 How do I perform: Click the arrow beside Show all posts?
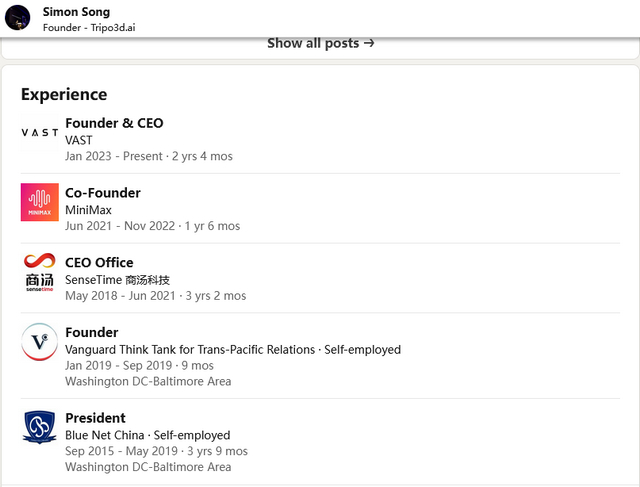(369, 43)
